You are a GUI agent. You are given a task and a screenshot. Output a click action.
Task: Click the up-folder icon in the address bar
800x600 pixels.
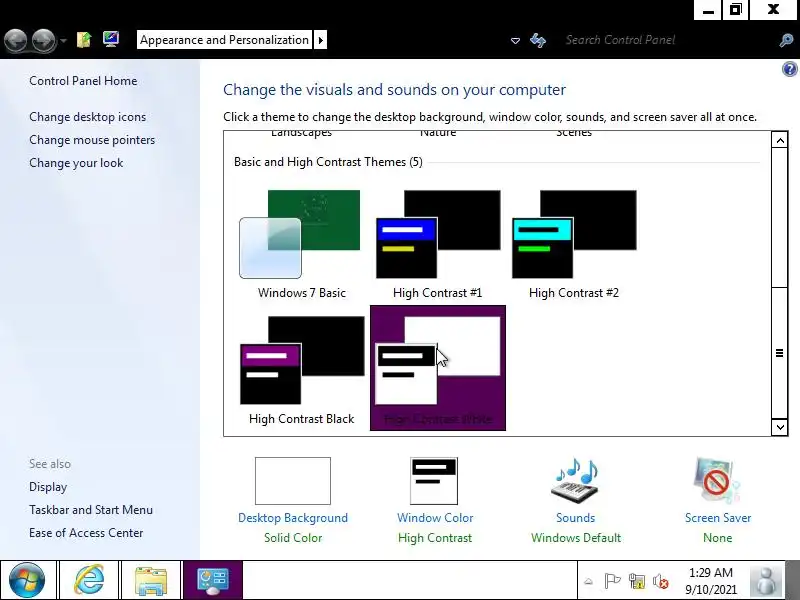click(x=84, y=40)
